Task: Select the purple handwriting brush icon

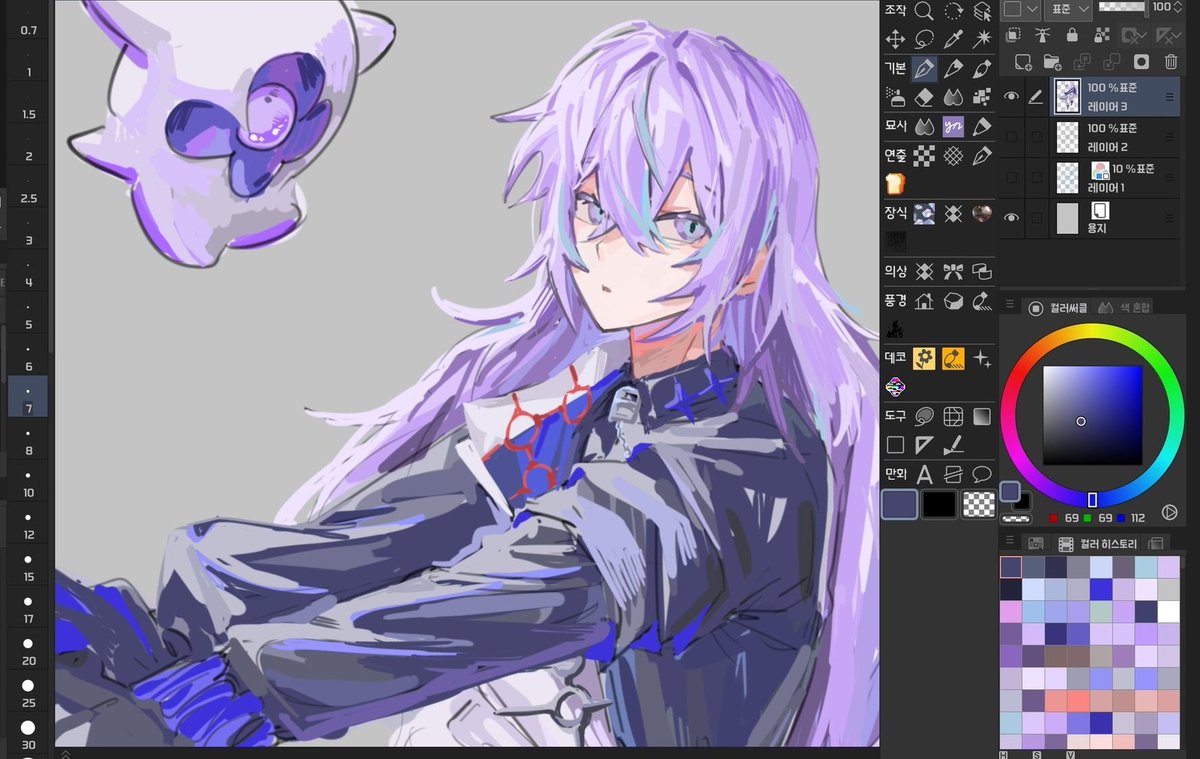Action: coord(954,126)
